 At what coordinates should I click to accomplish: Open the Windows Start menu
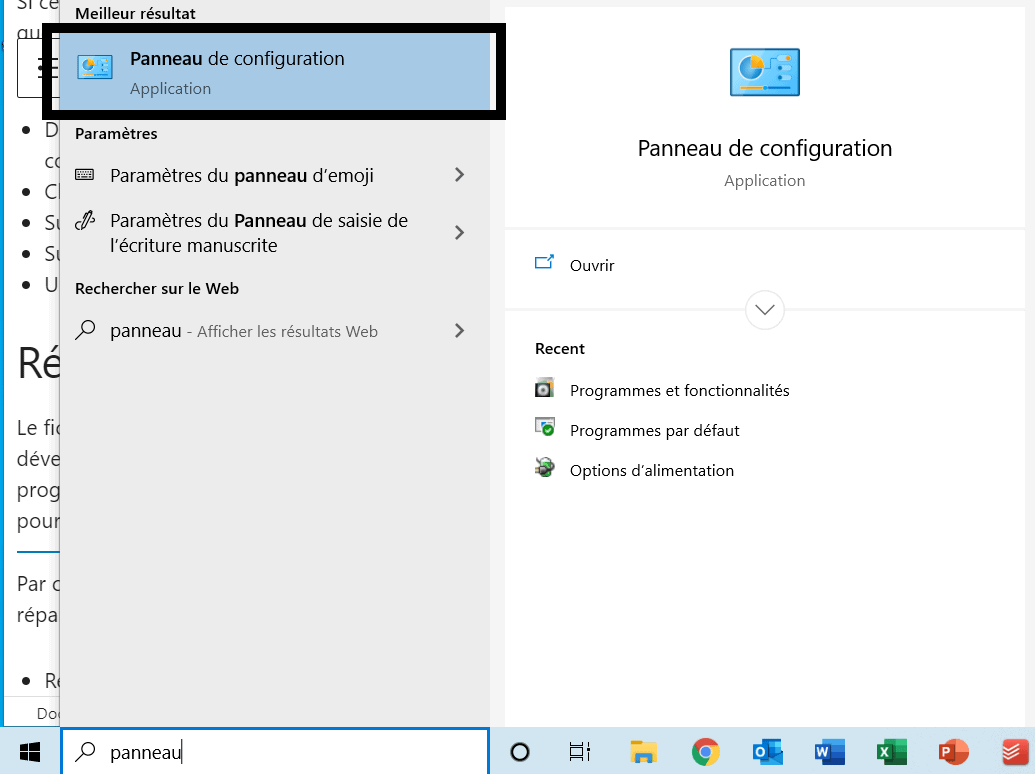pyautogui.click(x=30, y=752)
